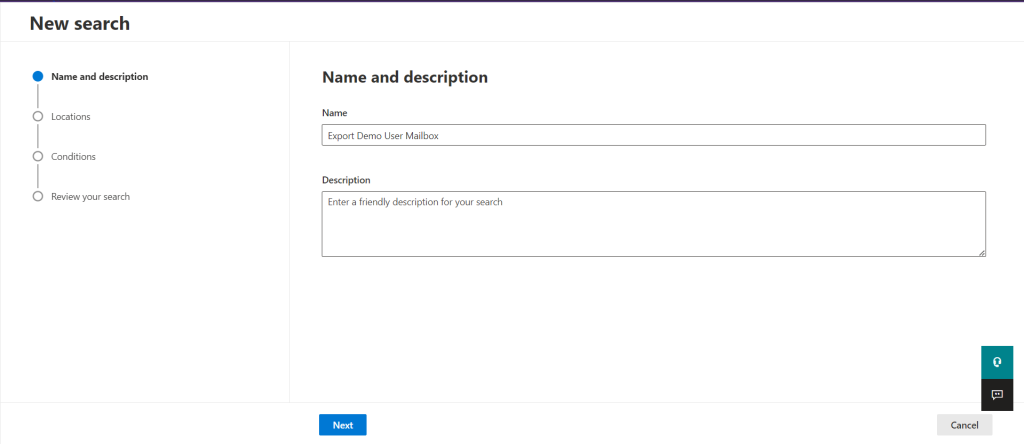Screen dimensions: 1024x444
Task: Click the filled blue Name and description step circle
Action: (x=38, y=76)
